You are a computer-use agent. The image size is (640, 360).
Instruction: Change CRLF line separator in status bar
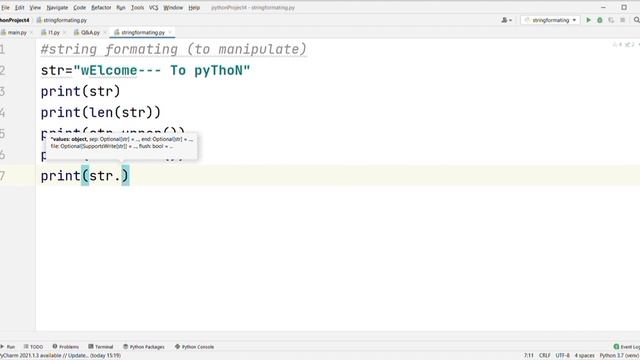544,356
